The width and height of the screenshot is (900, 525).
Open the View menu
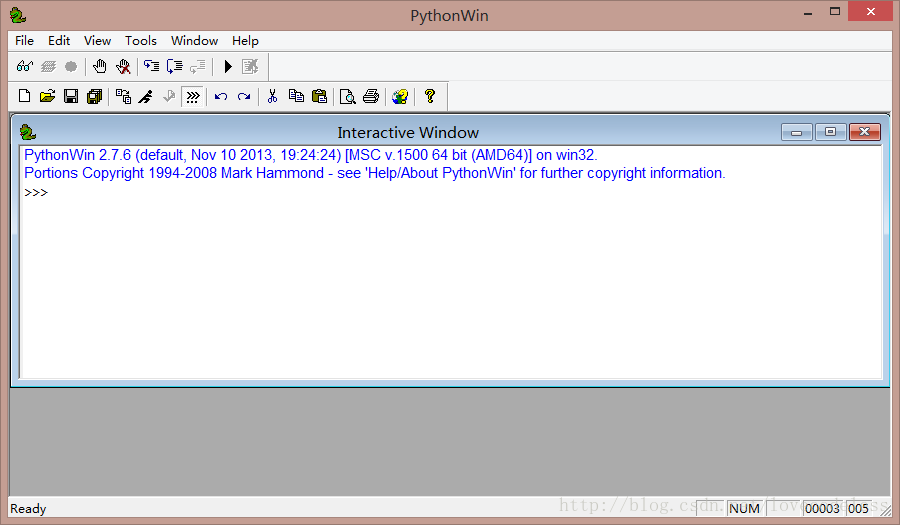pyautogui.click(x=97, y=41)
